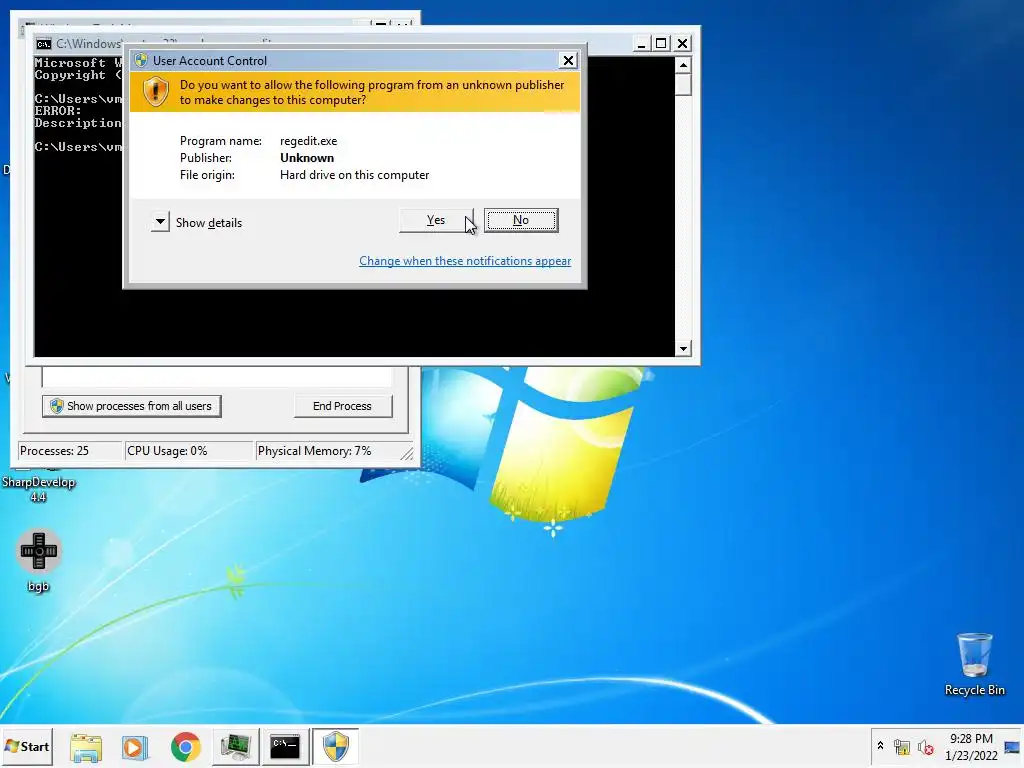Click Hard drive on this computer text
The width and height of the screenshot is (1024, 768).
tap(355, 175)
